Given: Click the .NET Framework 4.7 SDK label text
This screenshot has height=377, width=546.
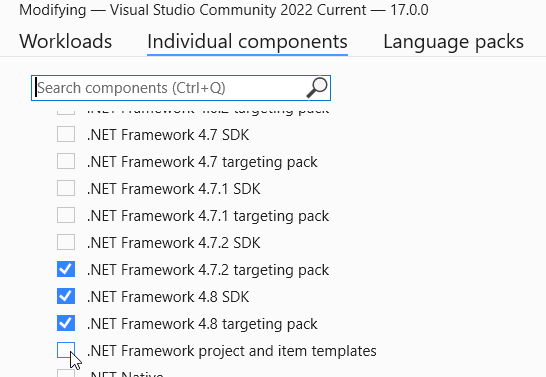Looking at the screenshot, I should 168,135.
